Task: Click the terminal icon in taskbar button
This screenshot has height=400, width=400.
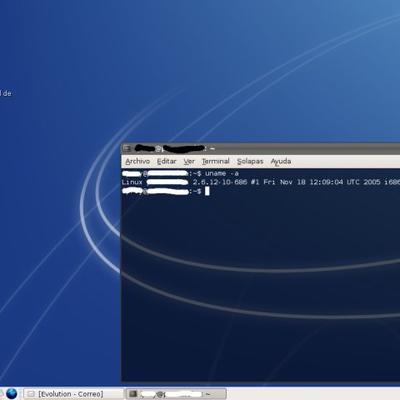Action: pyautogui.click(x=133, y=394)
